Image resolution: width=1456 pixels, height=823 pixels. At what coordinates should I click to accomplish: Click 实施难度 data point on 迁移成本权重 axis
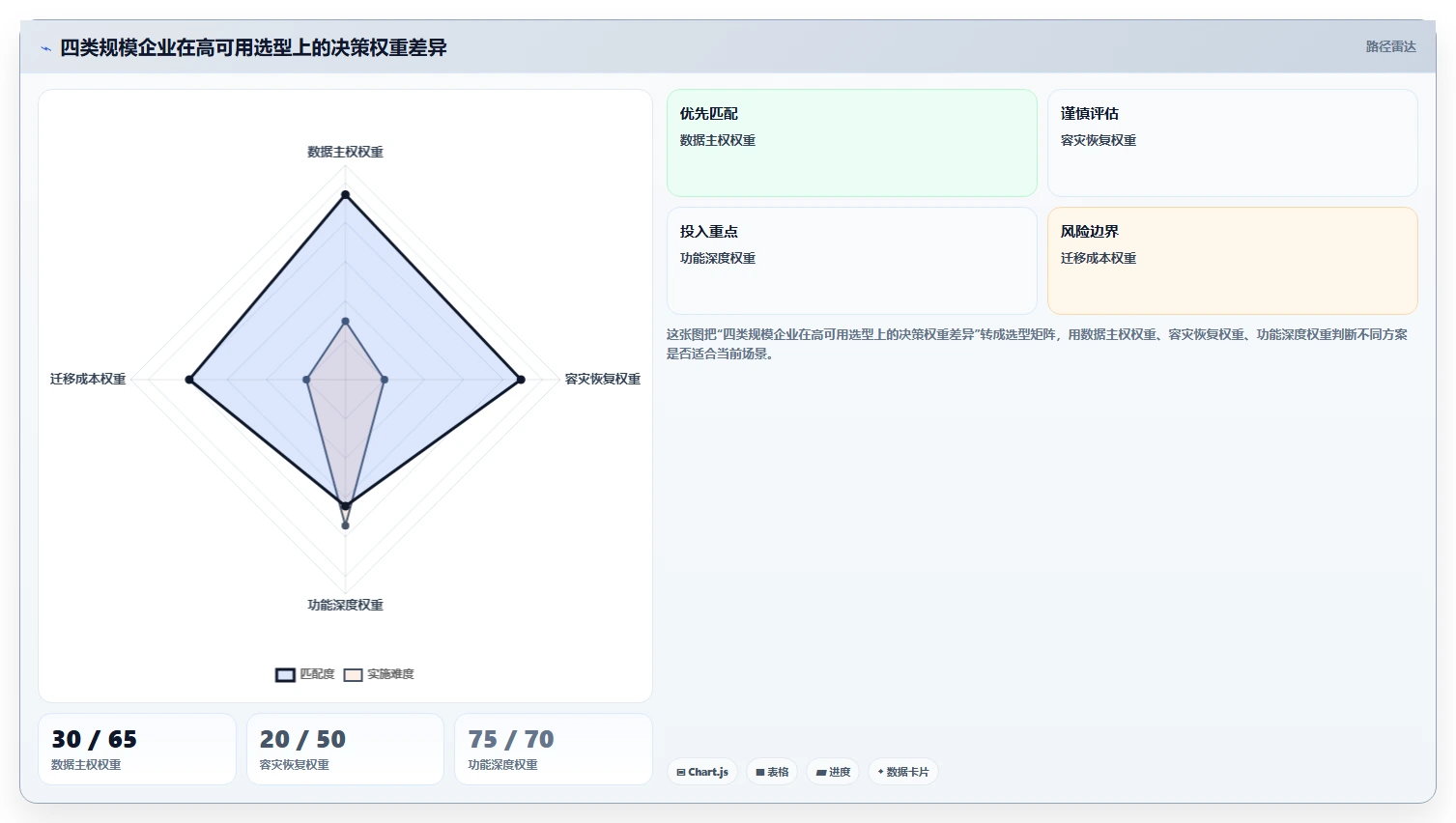click(x=306, y=380)
